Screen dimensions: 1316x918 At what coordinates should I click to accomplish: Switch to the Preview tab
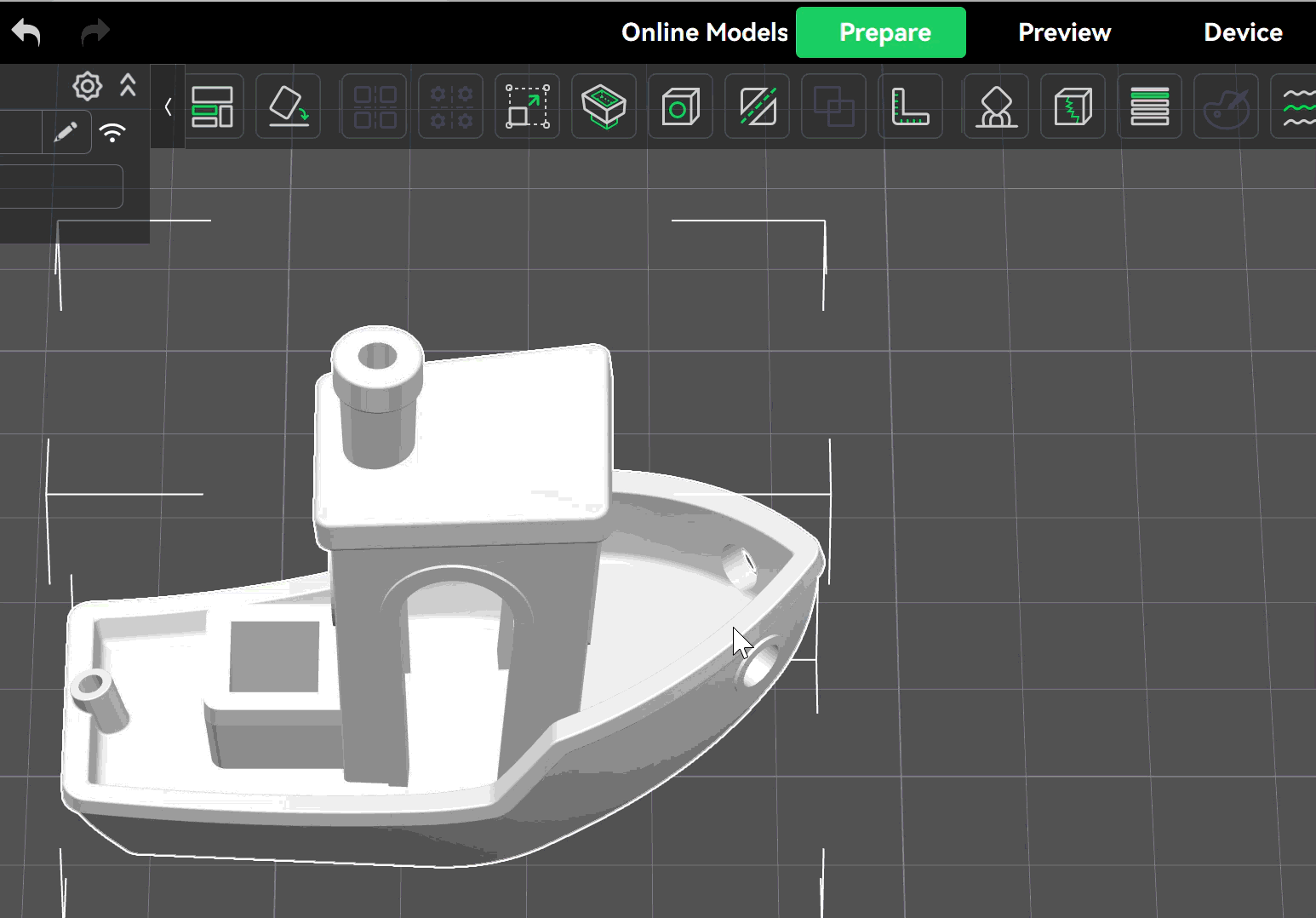[x=1064, y=32]
